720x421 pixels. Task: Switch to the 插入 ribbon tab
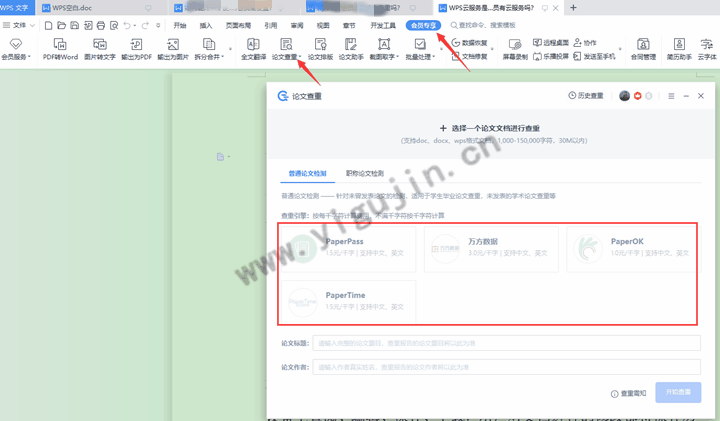click(x=206, y=25)
